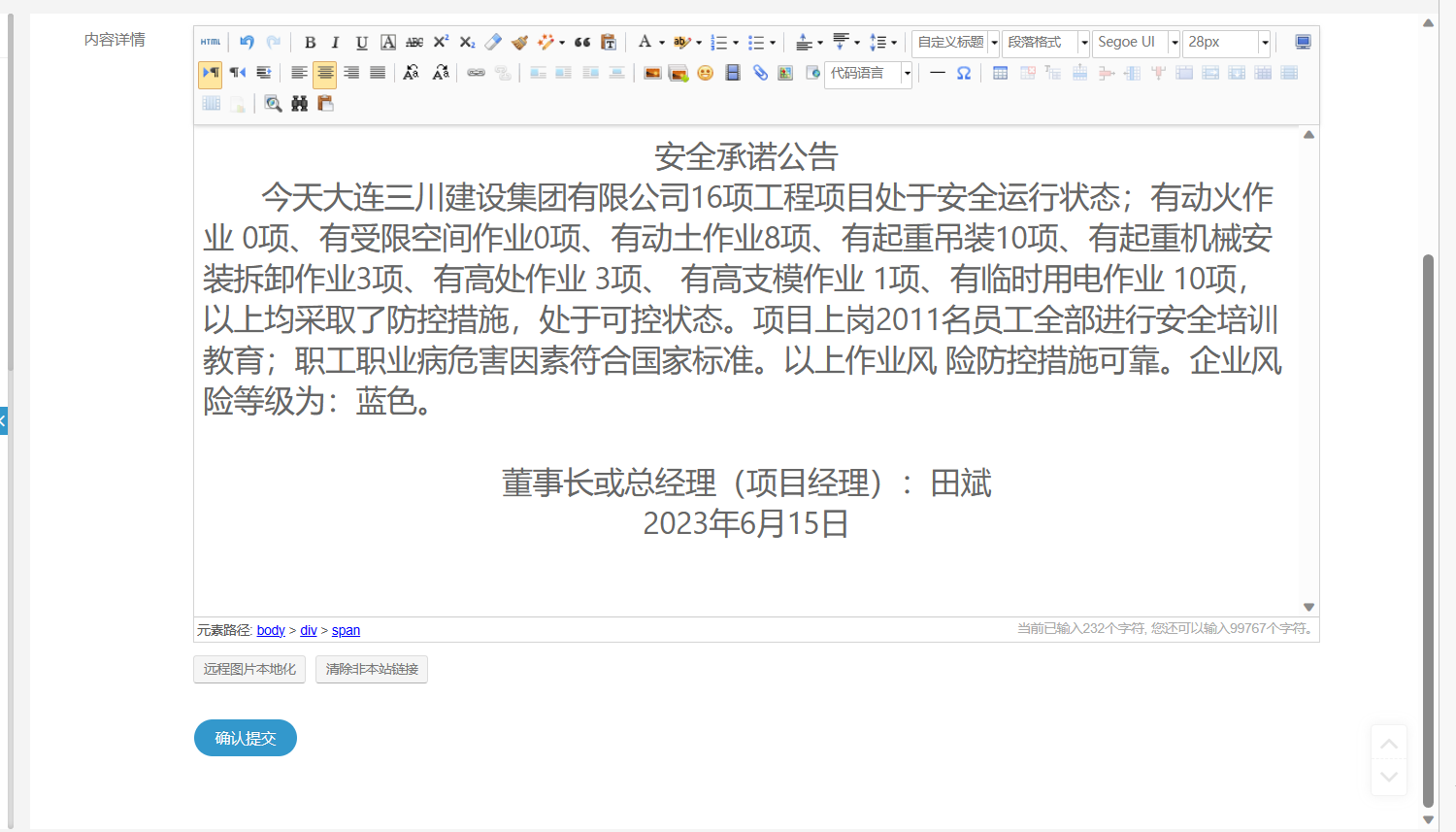Expand the unordered list style dropdown
Screen dimensions: 1456x832
tap(773, 43)
